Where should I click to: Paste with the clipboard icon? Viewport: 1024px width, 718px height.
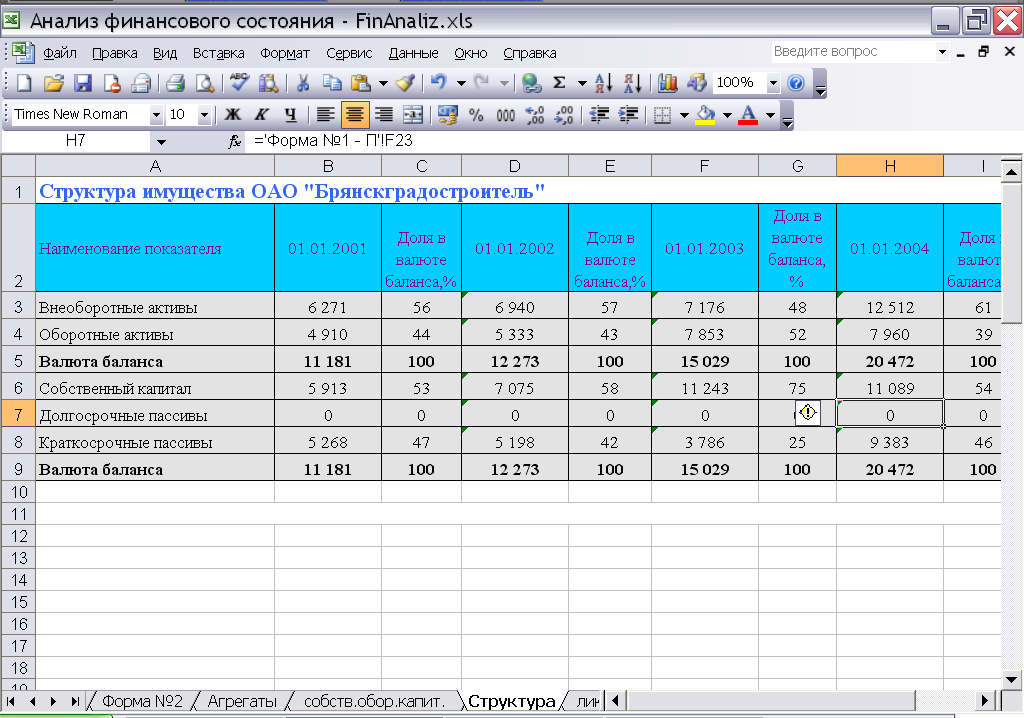point(360,83)
